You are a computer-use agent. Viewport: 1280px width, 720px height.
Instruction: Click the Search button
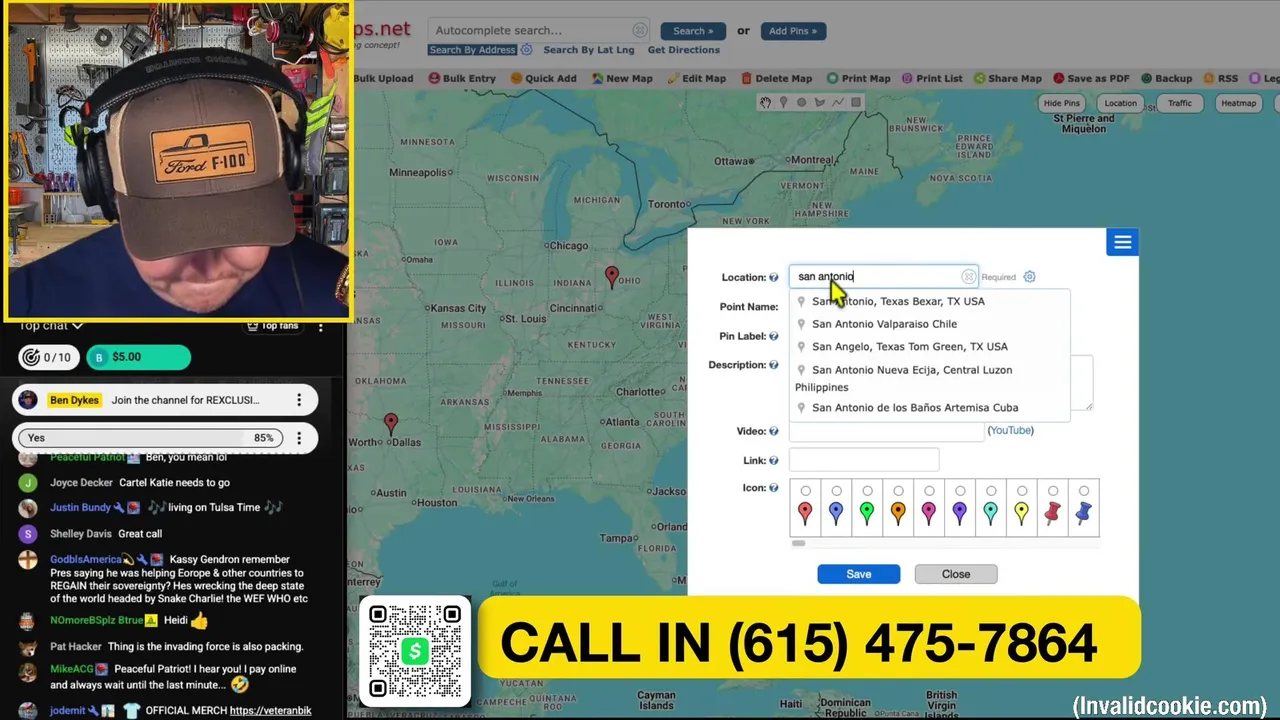693,31
